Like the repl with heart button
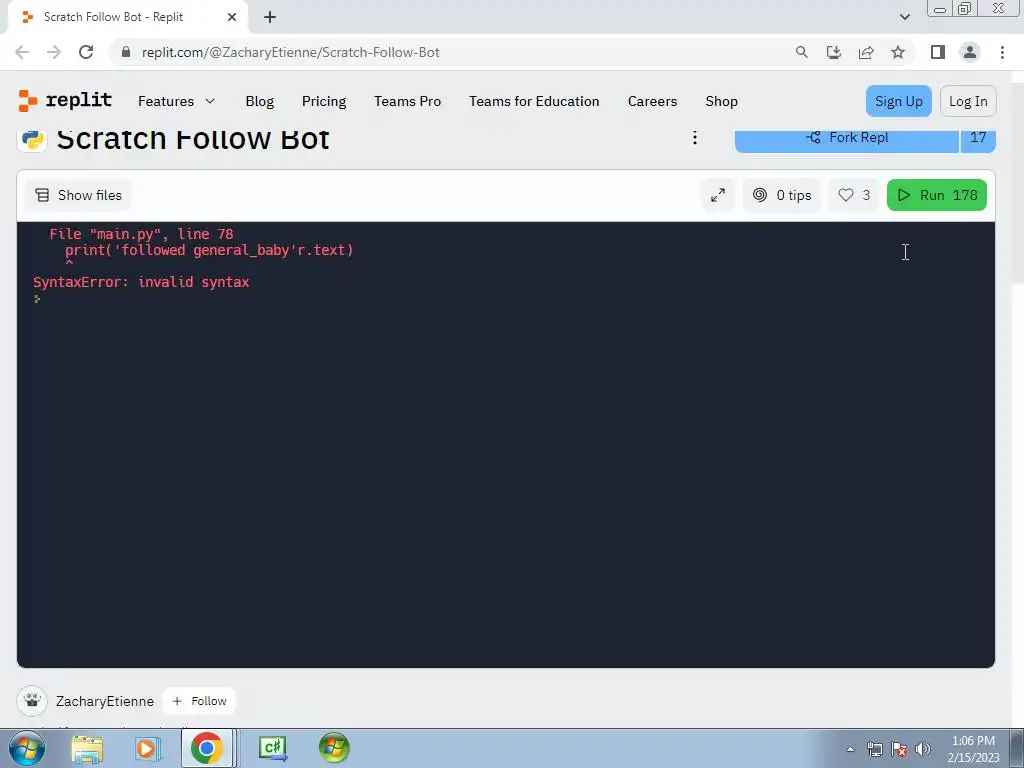The width and height of the screenshot is (1024, 768). 854,195
